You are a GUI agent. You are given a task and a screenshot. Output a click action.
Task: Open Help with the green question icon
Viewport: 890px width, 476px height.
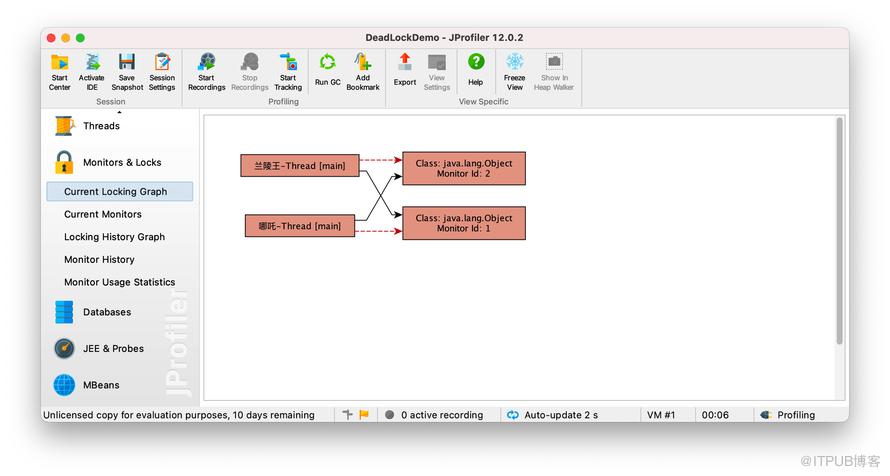[x=476, y=62]
